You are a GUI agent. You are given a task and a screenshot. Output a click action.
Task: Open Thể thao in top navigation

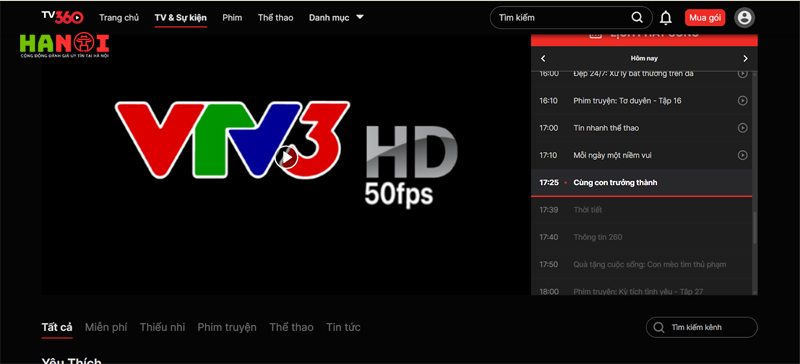(x=276, y=18)
